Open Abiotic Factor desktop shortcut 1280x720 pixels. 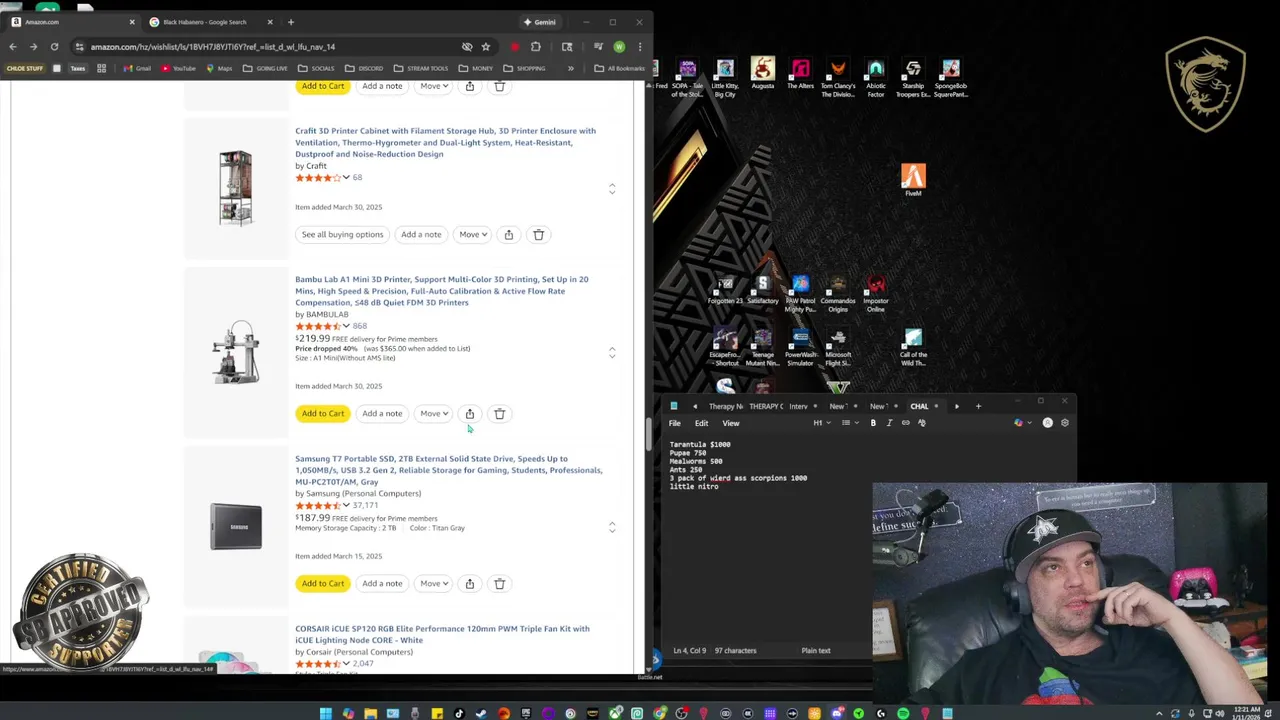pyautogui.click(x=876, y=78)
